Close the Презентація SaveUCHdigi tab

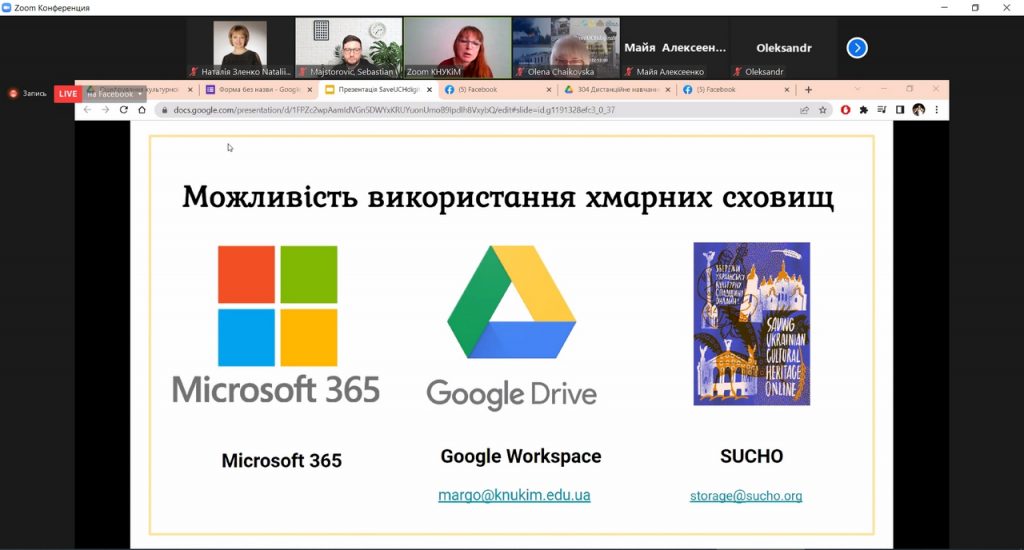click(x=429, y=89)
